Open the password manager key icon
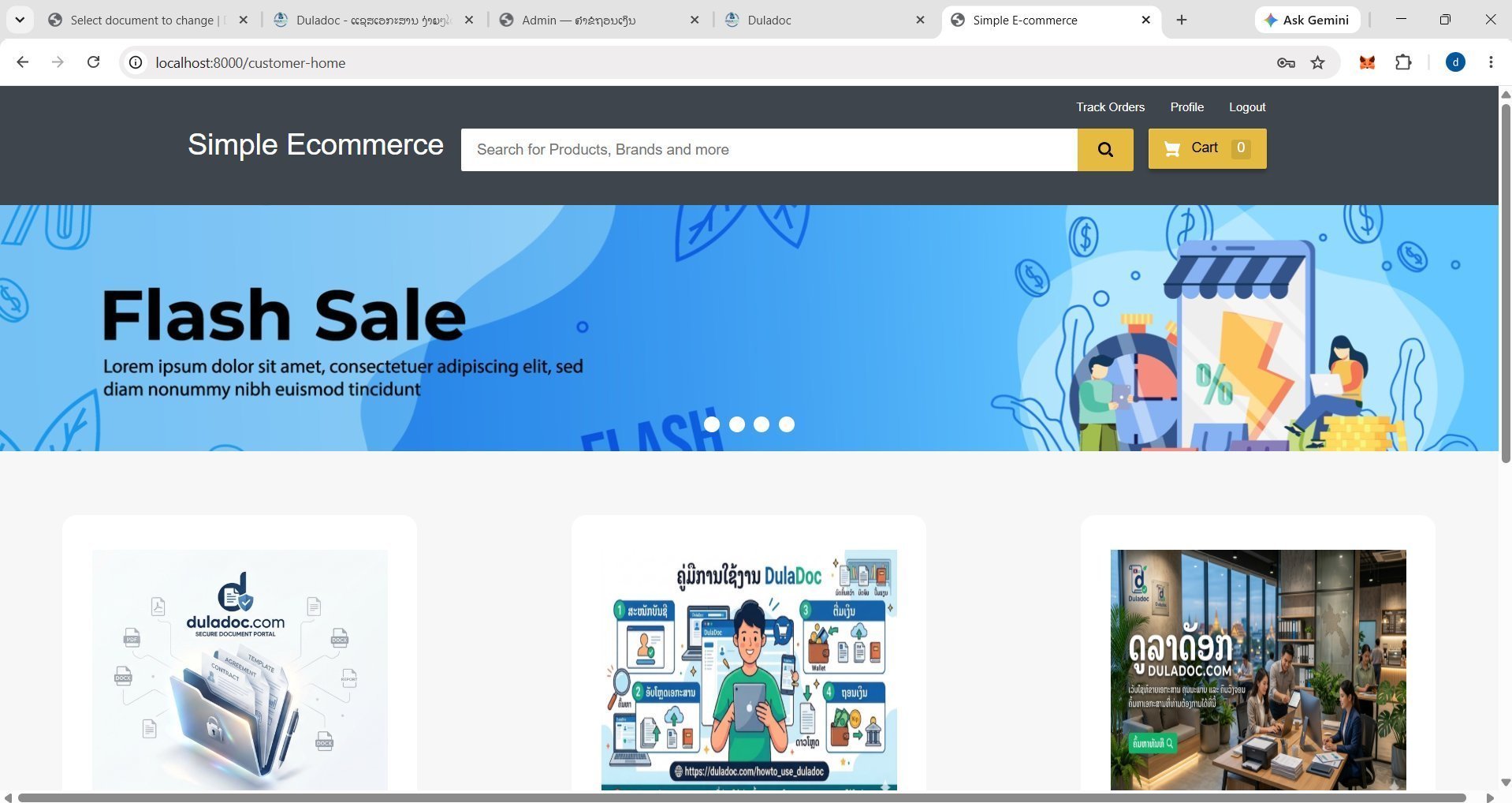This screenshot has height=803, width=1512. (x=1286, y=63)
